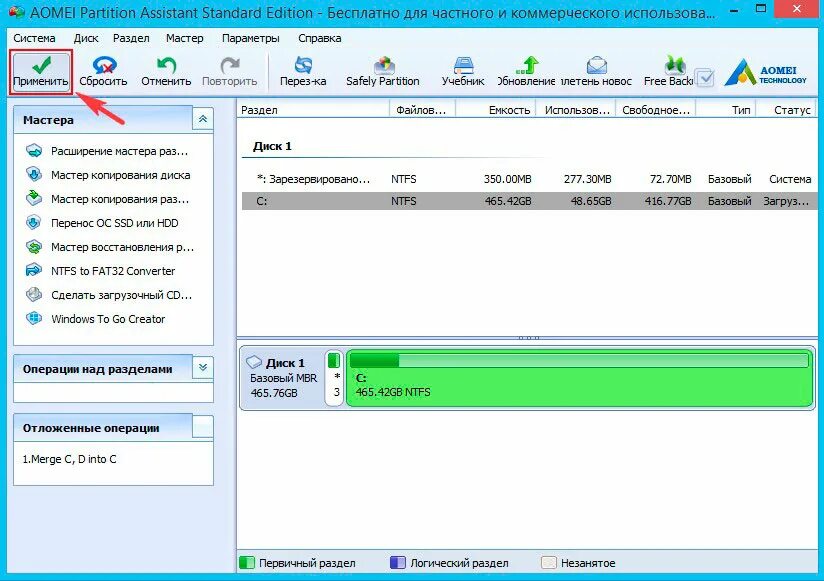Viewport: 824px width, 581px height.
Task: Undo last action with Отменить
Action: click(x=166, y=72)
